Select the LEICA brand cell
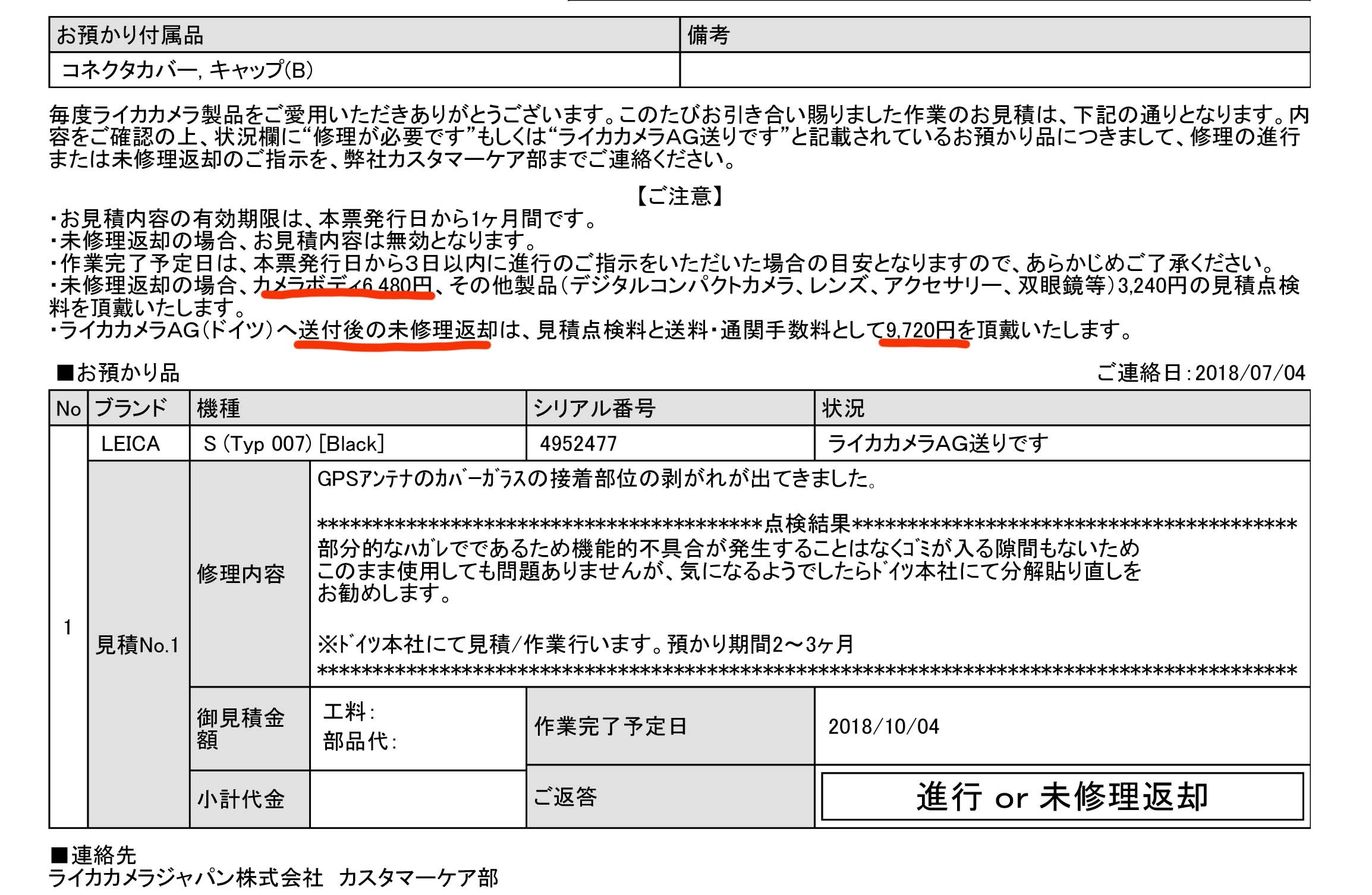 coord(139,443)
